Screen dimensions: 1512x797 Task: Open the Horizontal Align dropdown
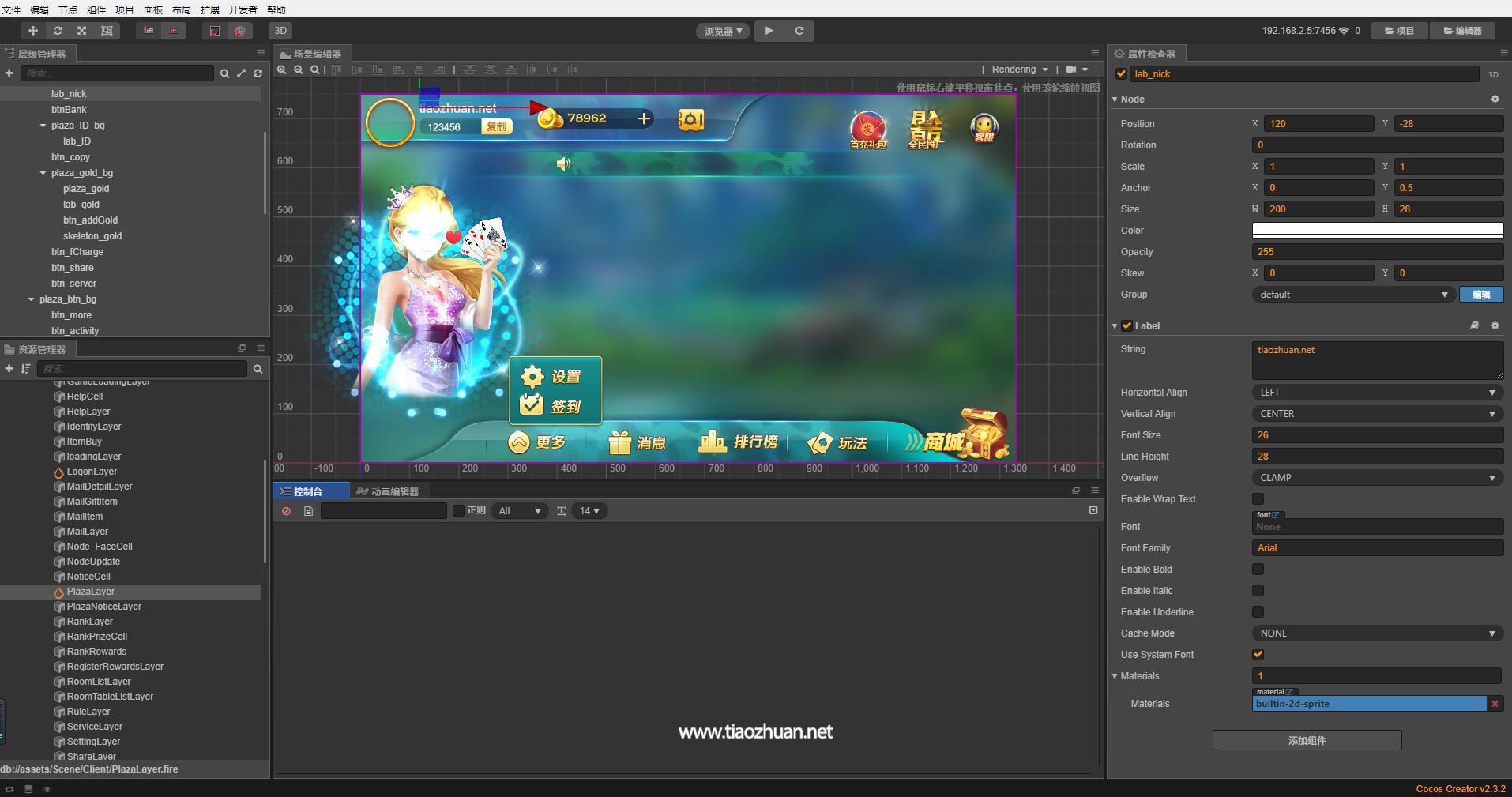point(1377,393)
